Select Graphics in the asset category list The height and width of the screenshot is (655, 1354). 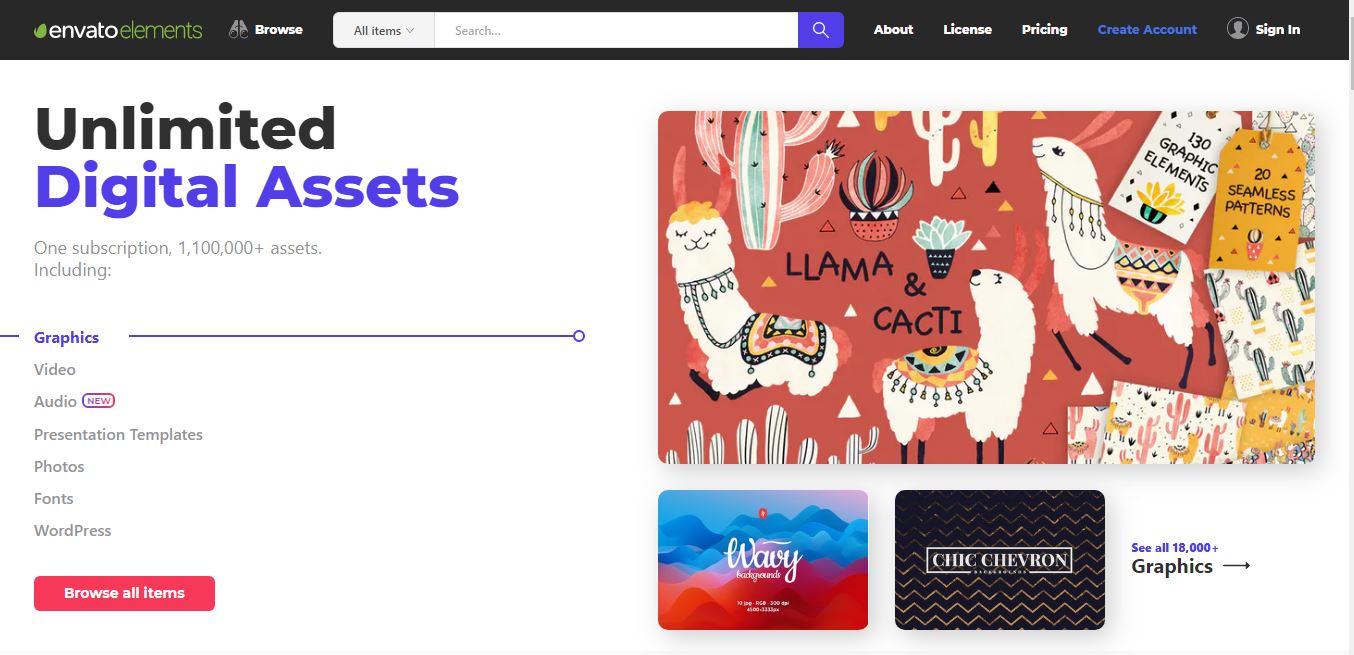[x=66, y=337]
